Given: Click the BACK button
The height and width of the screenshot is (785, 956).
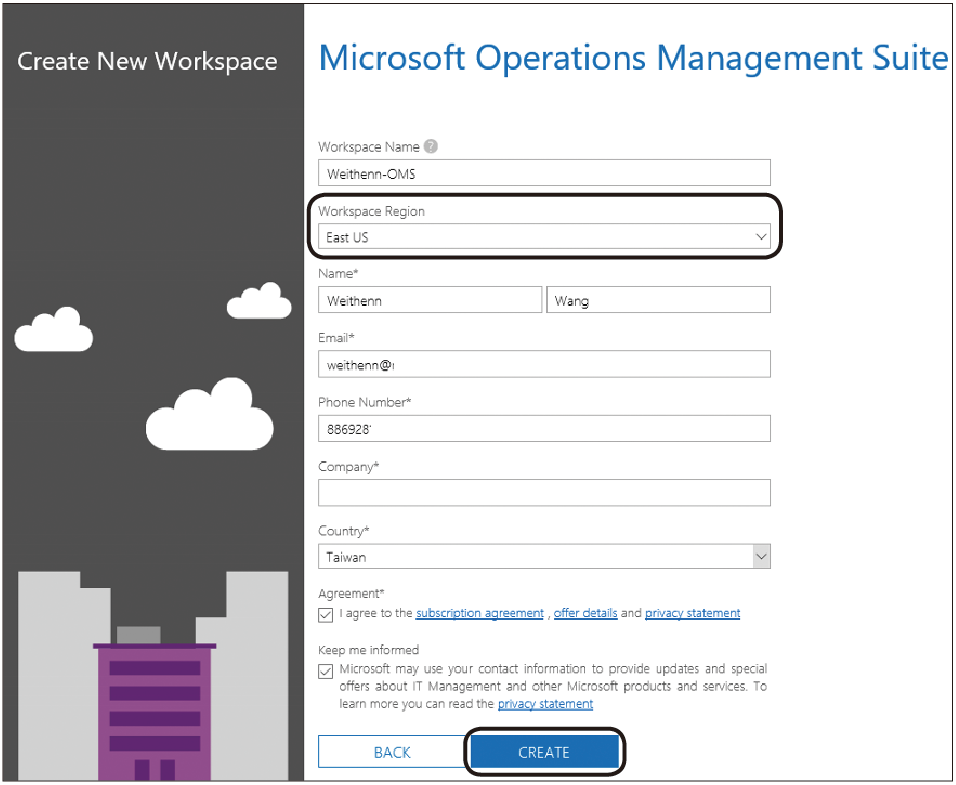Looking at the screenshot, I should click(x=392, y=752).
